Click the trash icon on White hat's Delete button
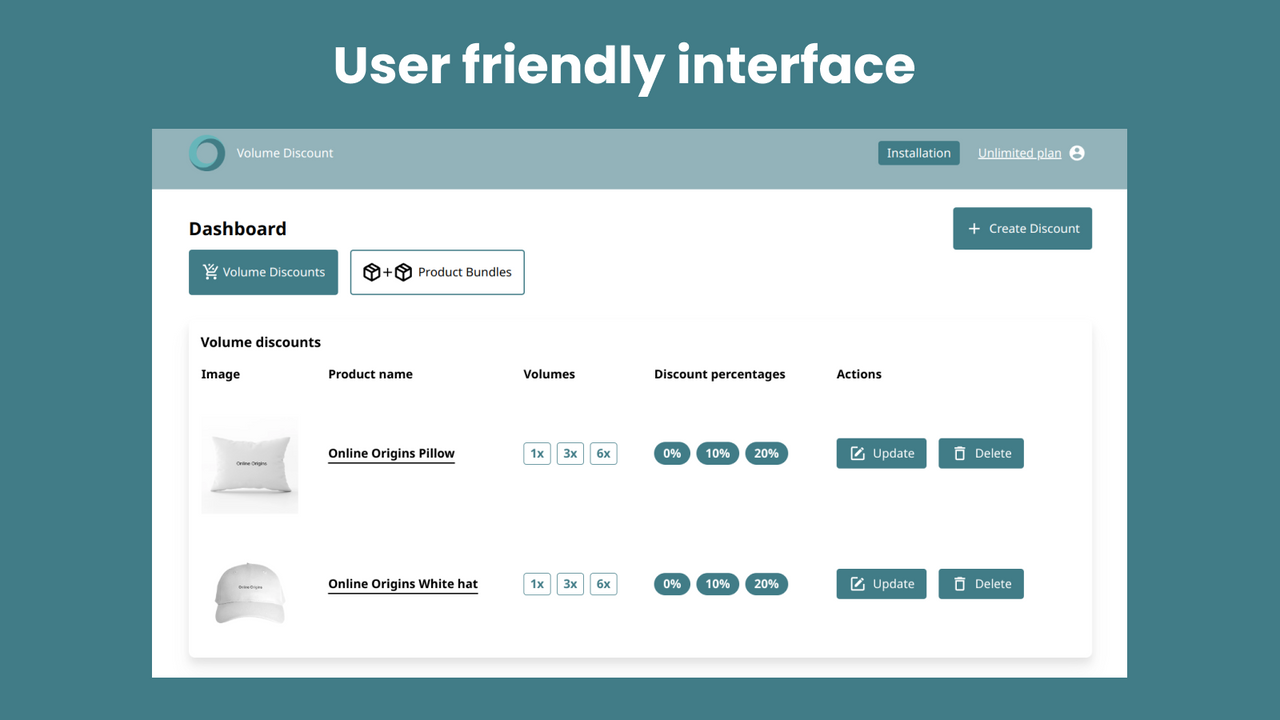The width and height of the screenshot is (1280, 720). [x=960, y=583]
